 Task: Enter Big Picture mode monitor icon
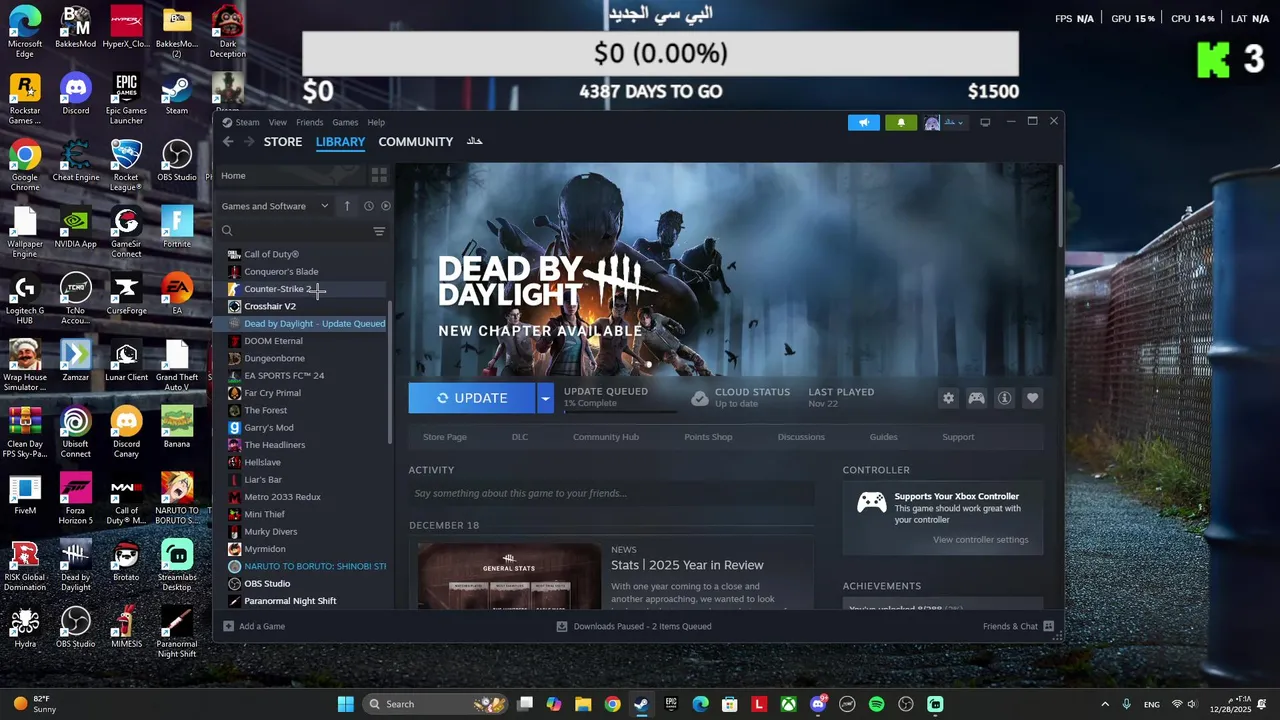point(985,122)
